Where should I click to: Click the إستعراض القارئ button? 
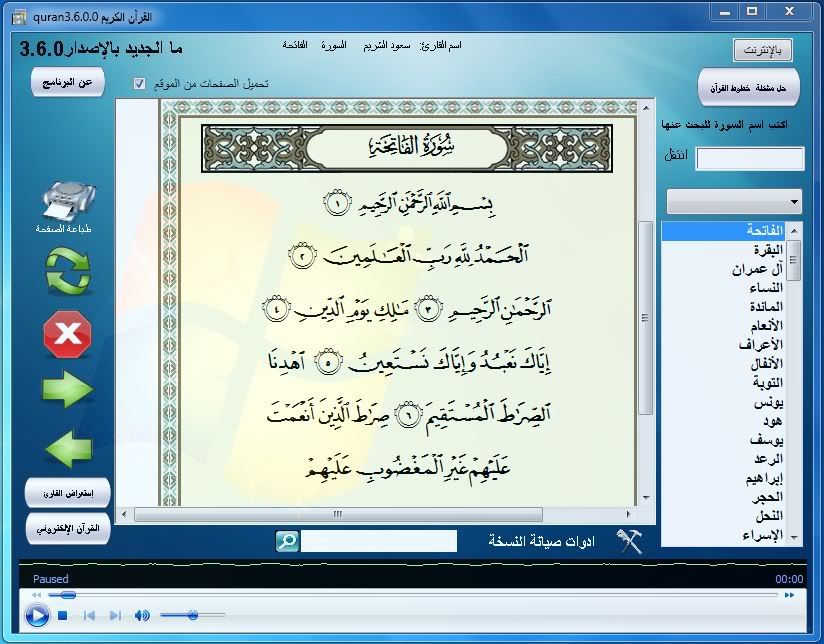pyautogui.click(x=68, y=494)
